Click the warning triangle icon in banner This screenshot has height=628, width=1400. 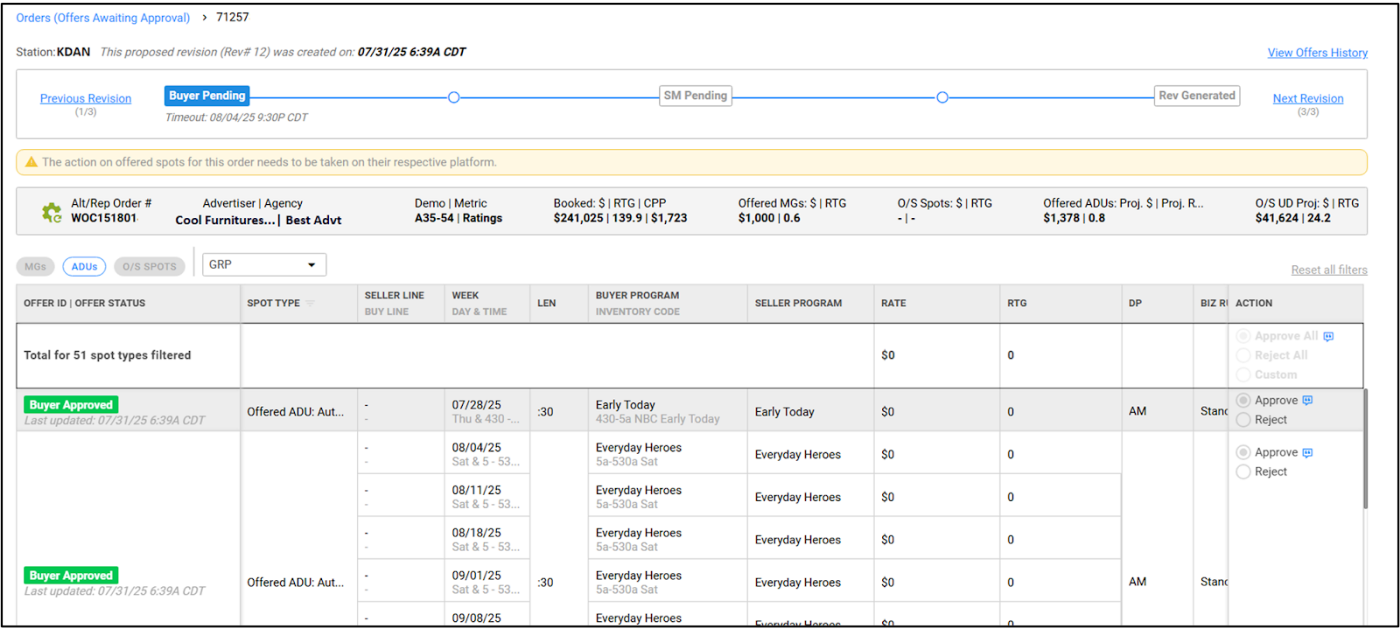point(32,162)
